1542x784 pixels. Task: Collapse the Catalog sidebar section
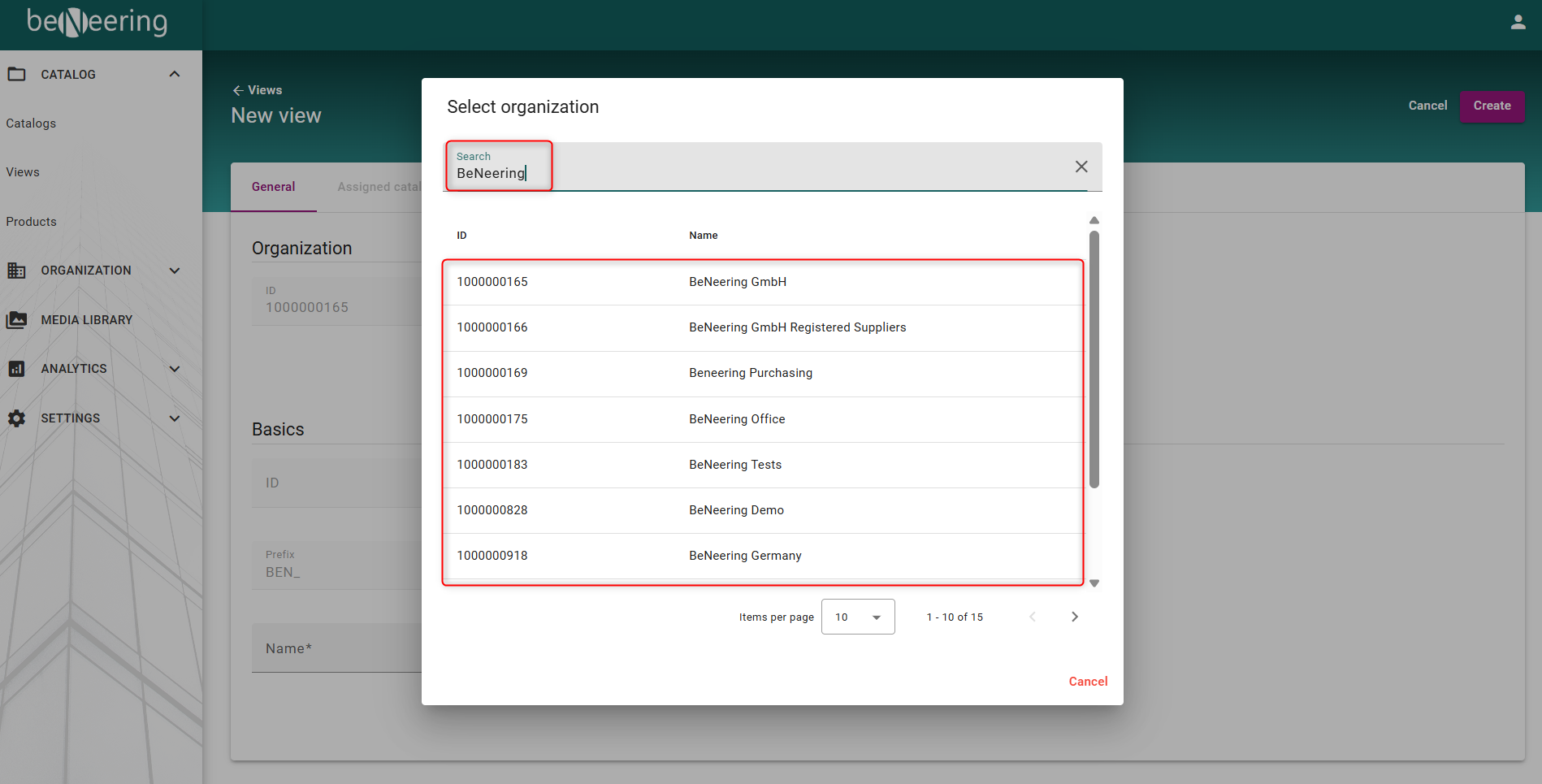tap(174, 74)
